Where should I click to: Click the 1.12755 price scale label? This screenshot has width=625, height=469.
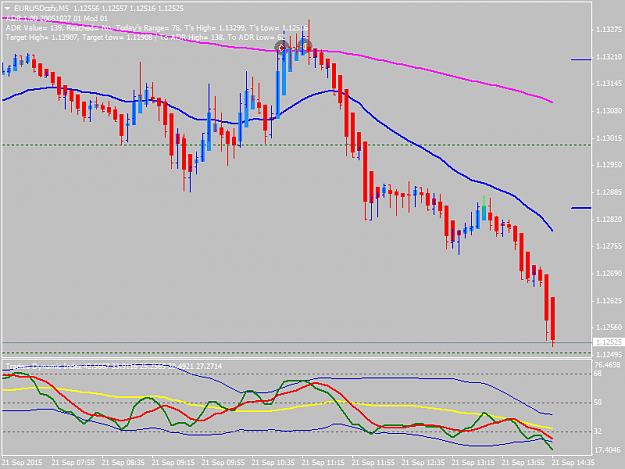pos(609,246)
